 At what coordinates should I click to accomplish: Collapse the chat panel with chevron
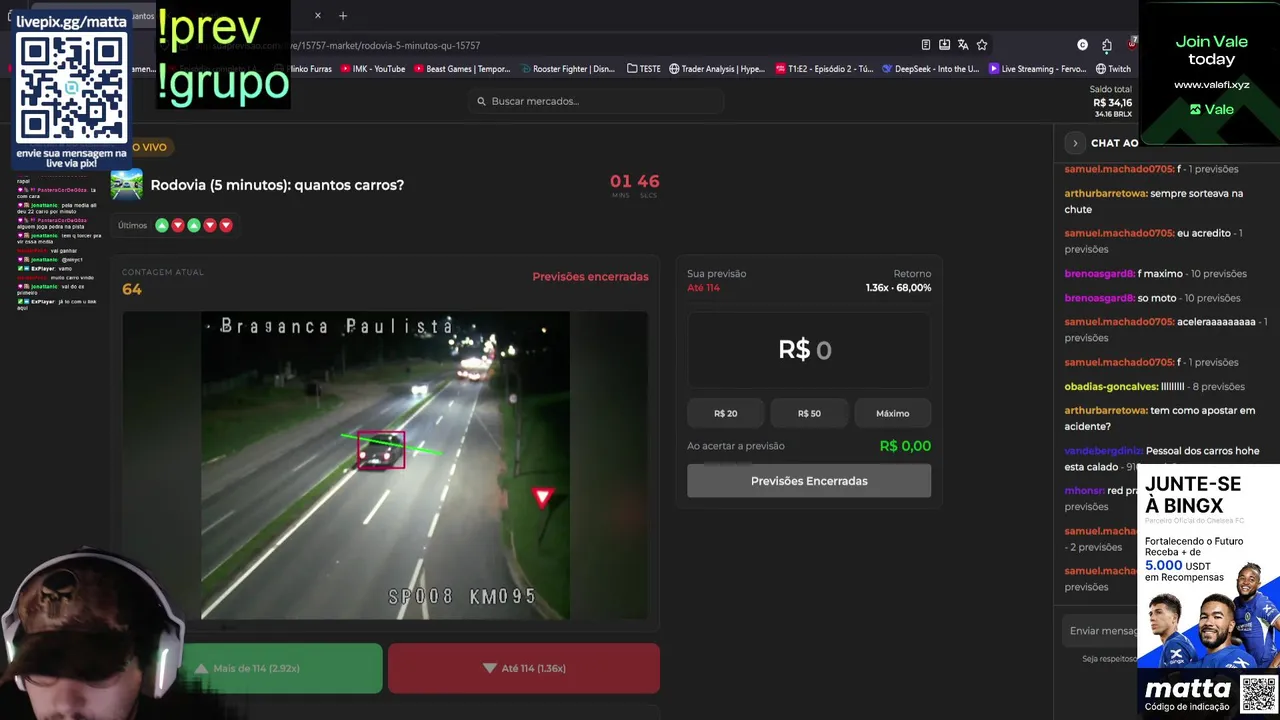click(1075, 143)
